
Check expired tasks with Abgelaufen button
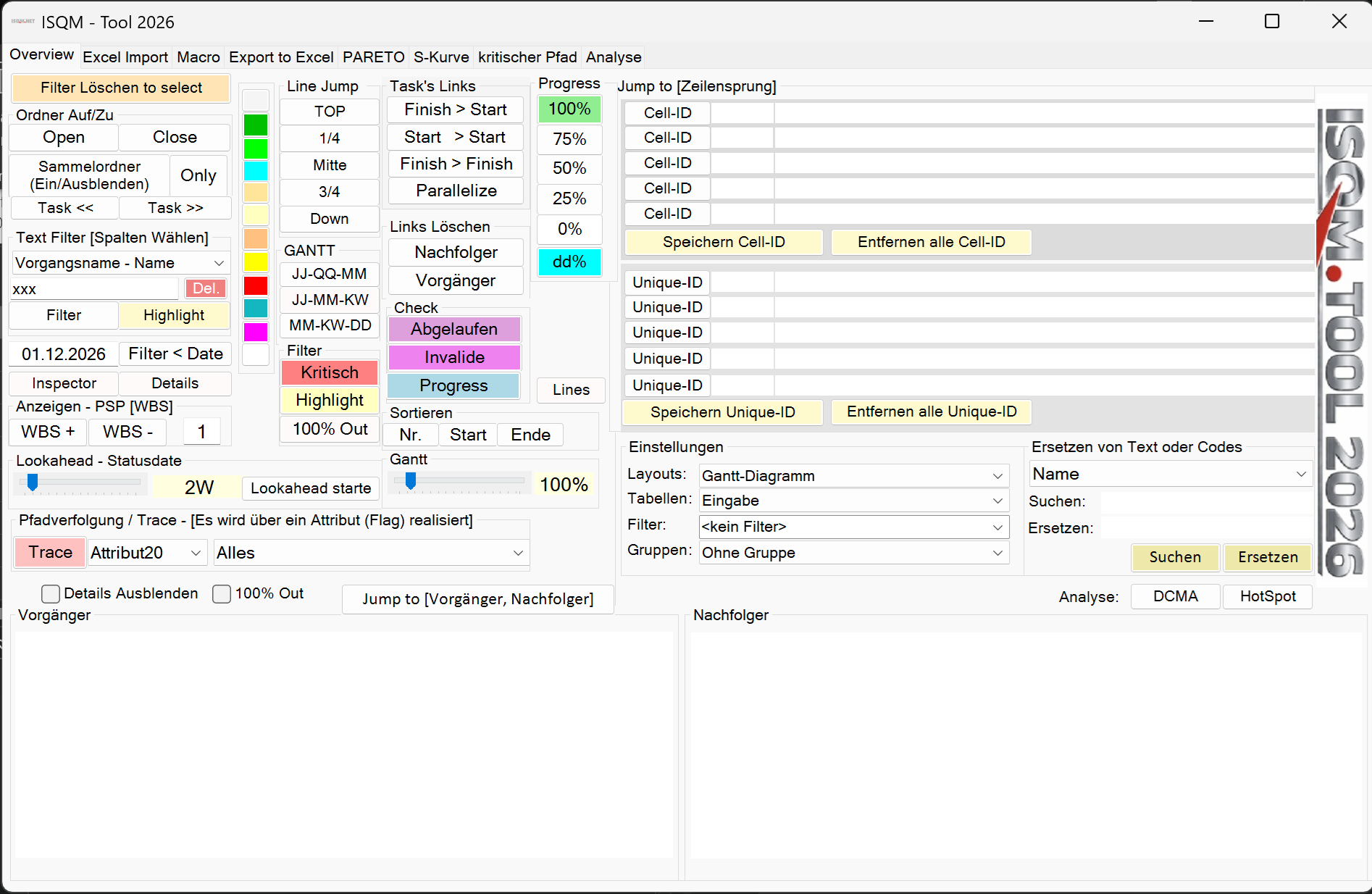(x=454, y=329)
